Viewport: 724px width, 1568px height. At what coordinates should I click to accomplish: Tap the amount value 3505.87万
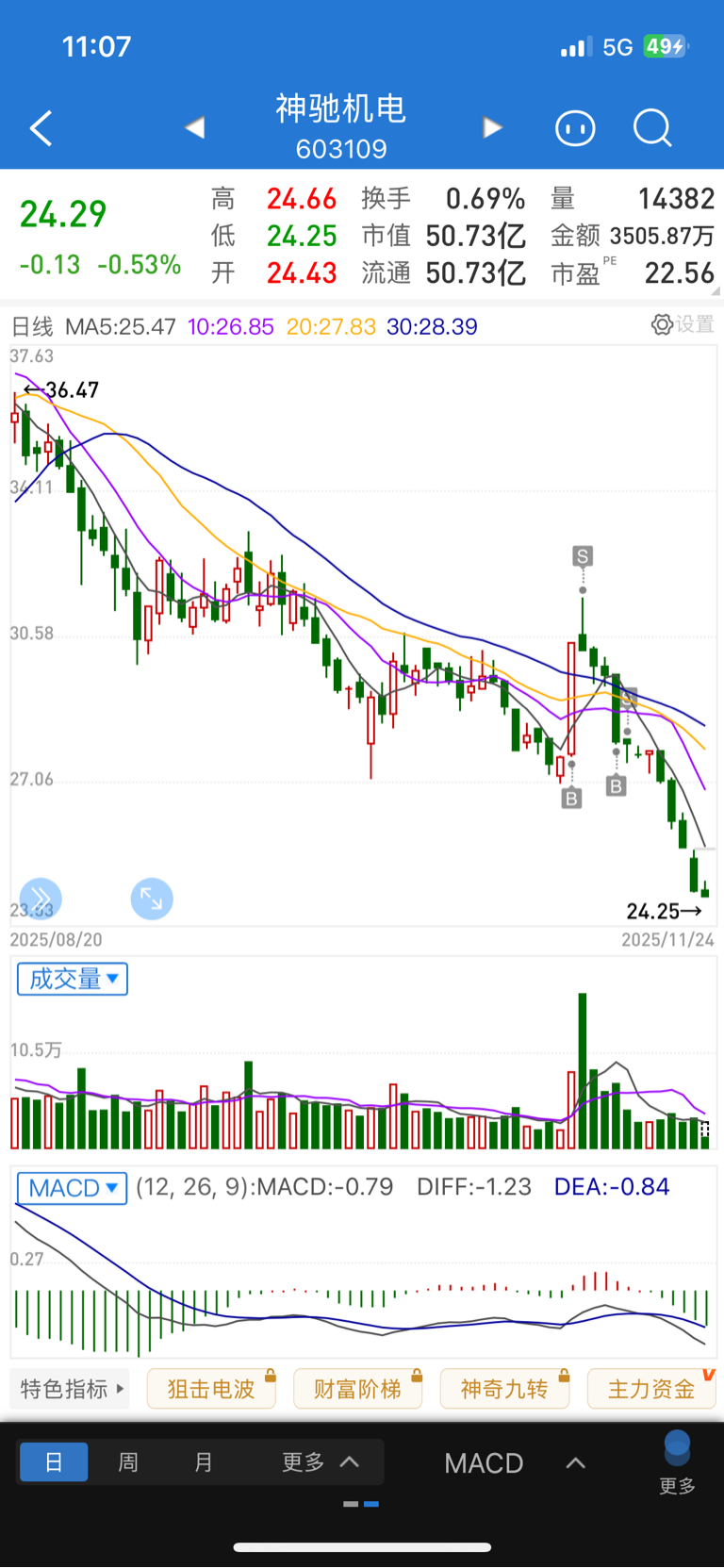662,236
